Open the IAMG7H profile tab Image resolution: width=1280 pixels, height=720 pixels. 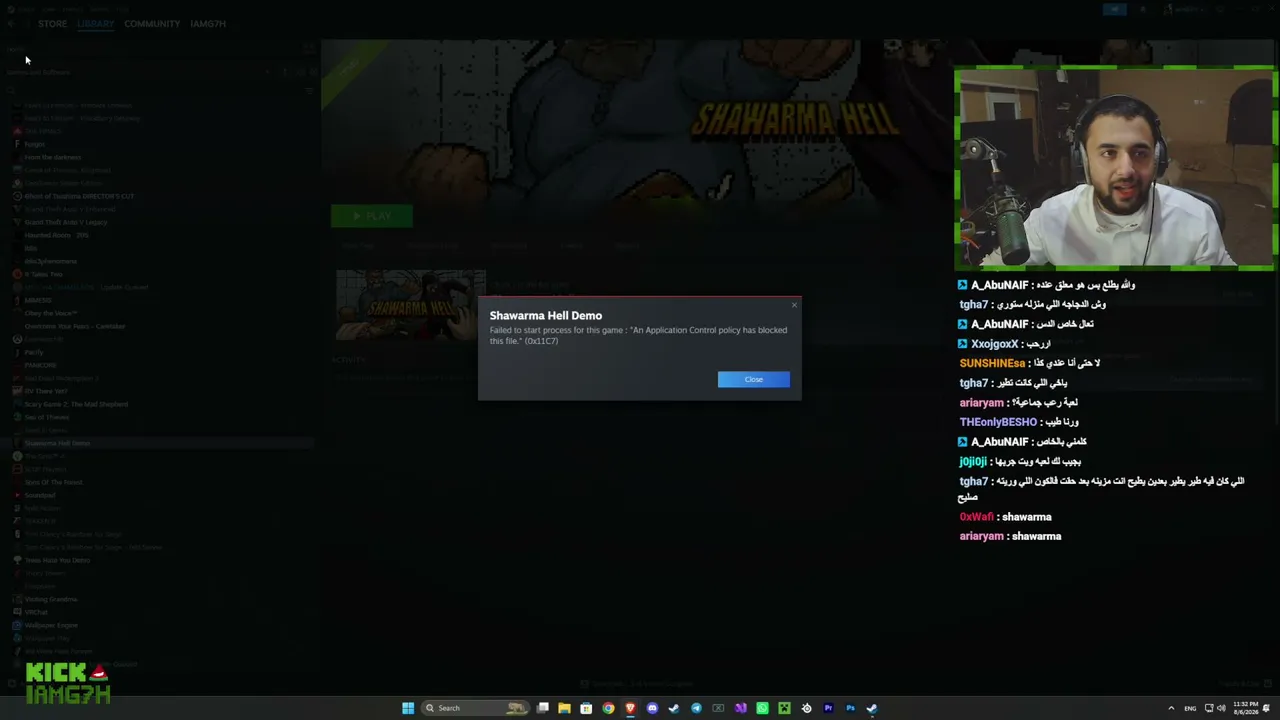(208, 23)
